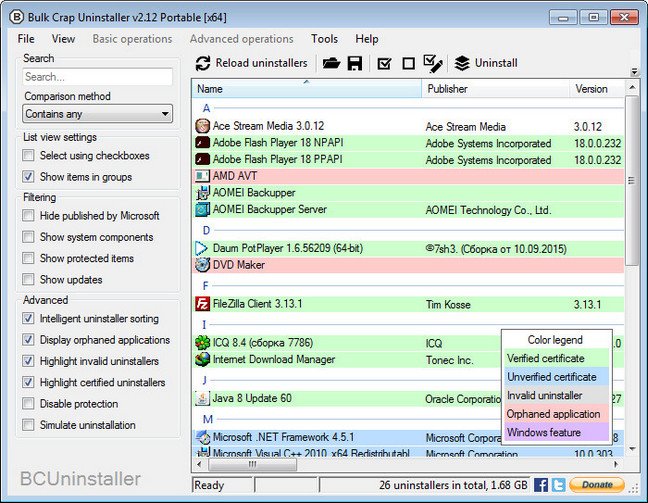Screen dimensions: 648x503
Task: Deselect all with empty square icon
Action: tap(408, 64)
